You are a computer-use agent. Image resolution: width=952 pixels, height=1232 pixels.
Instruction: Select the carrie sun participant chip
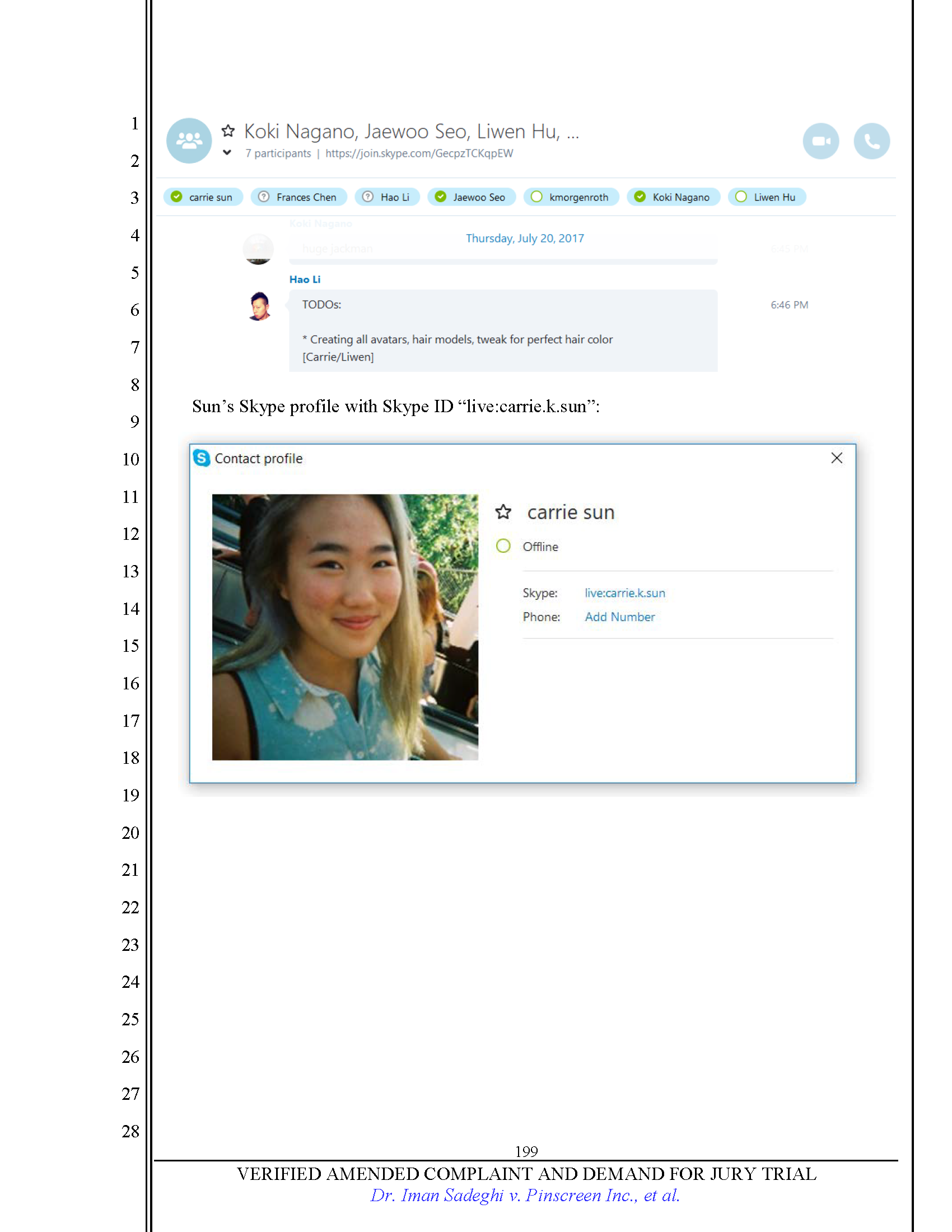click(x=203, y=197)
